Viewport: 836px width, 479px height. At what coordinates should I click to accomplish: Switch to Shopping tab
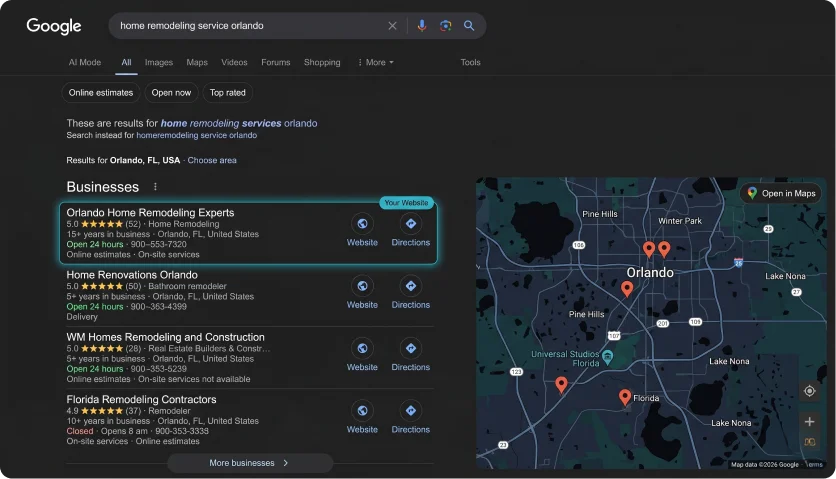(322, 62)
